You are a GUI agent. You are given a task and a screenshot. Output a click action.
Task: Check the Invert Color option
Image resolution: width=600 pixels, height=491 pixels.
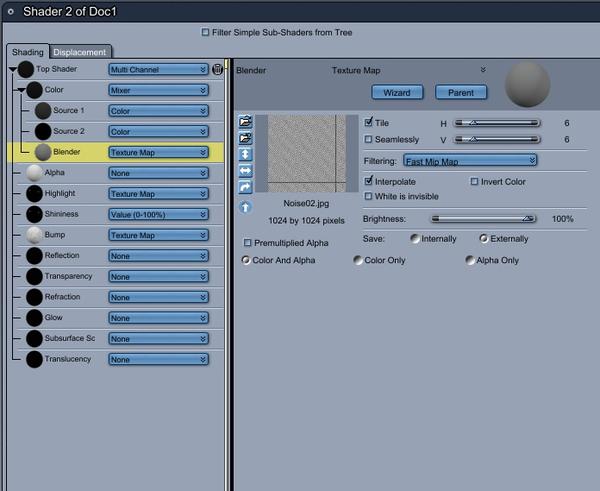474,181
